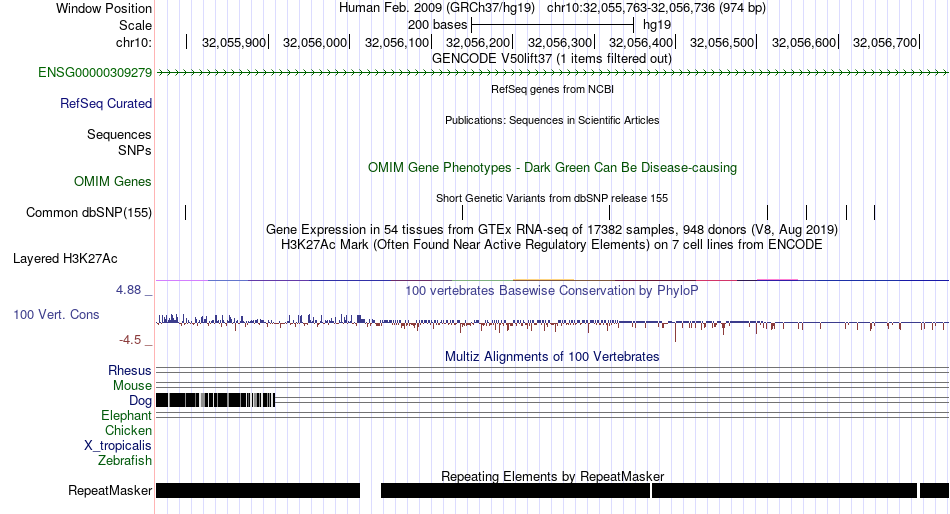Click the Scale row label
The image size is (950, 514).
pos(136,25)
